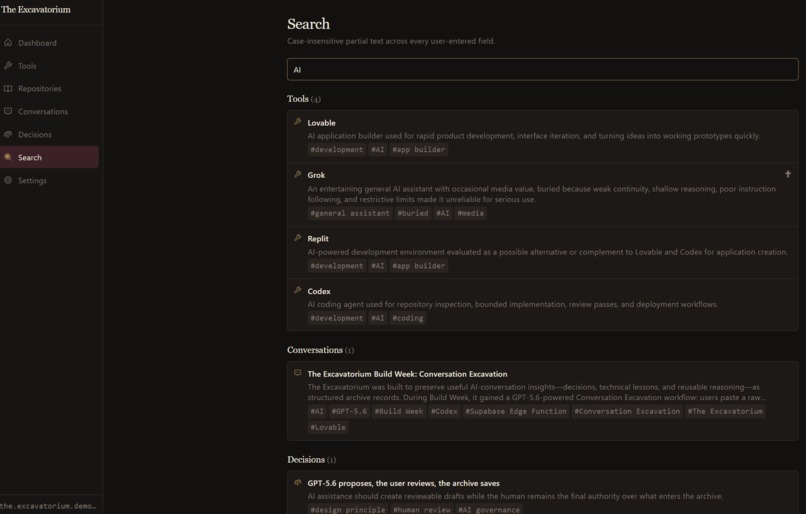This screenshot has height=514, width=806.
Task: Click the #Codex conversation tag
Action: [444, 411]
